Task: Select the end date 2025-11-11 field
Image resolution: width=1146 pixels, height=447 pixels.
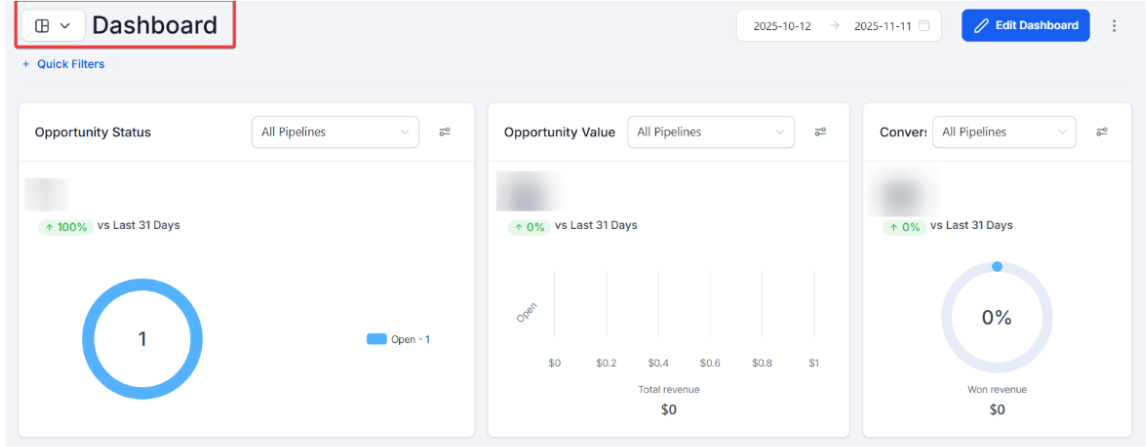Action: [x=882, y=26]
